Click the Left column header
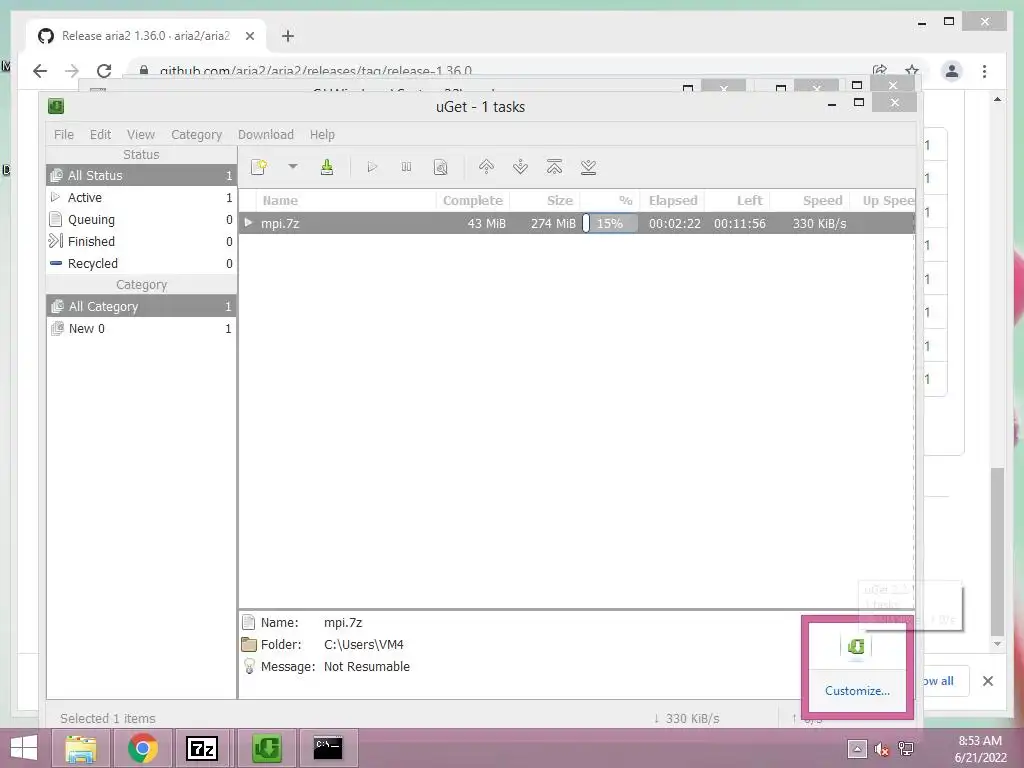The image size is (1024, 768). pos(737,200)
